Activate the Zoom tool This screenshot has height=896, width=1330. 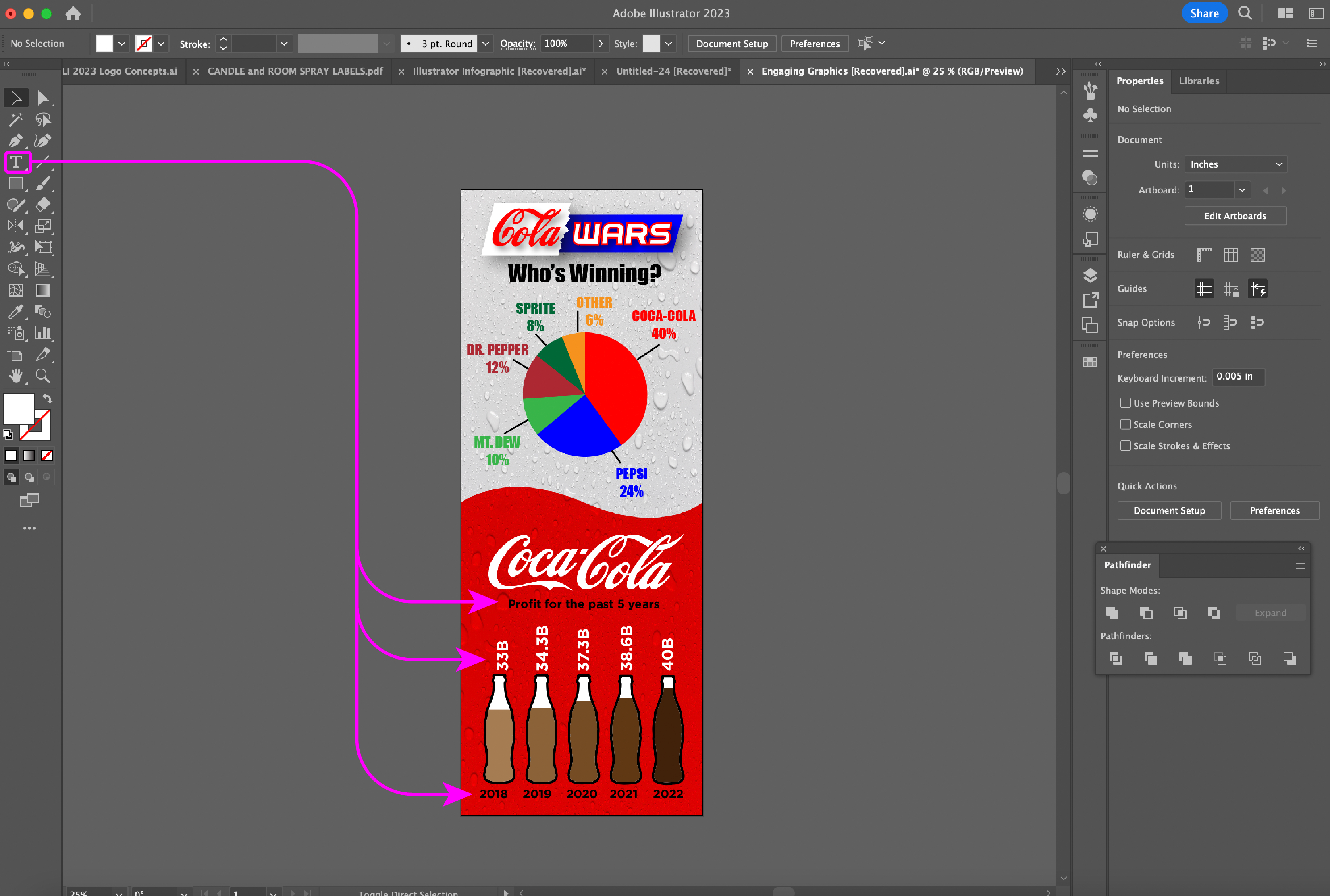[43, 376]
